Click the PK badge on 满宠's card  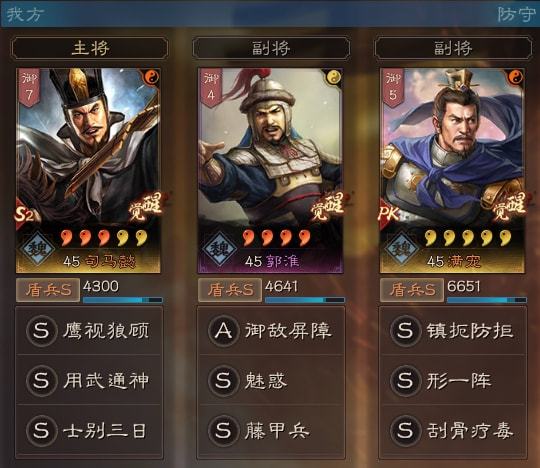389,214
